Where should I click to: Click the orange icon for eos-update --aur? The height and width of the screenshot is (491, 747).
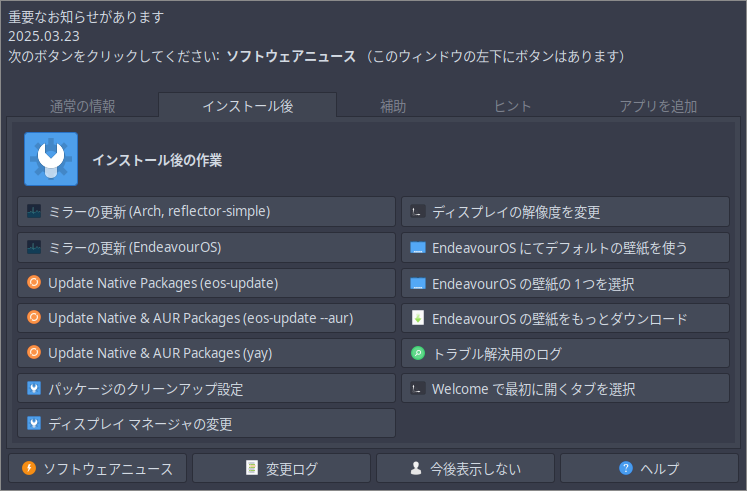(34, 317)
